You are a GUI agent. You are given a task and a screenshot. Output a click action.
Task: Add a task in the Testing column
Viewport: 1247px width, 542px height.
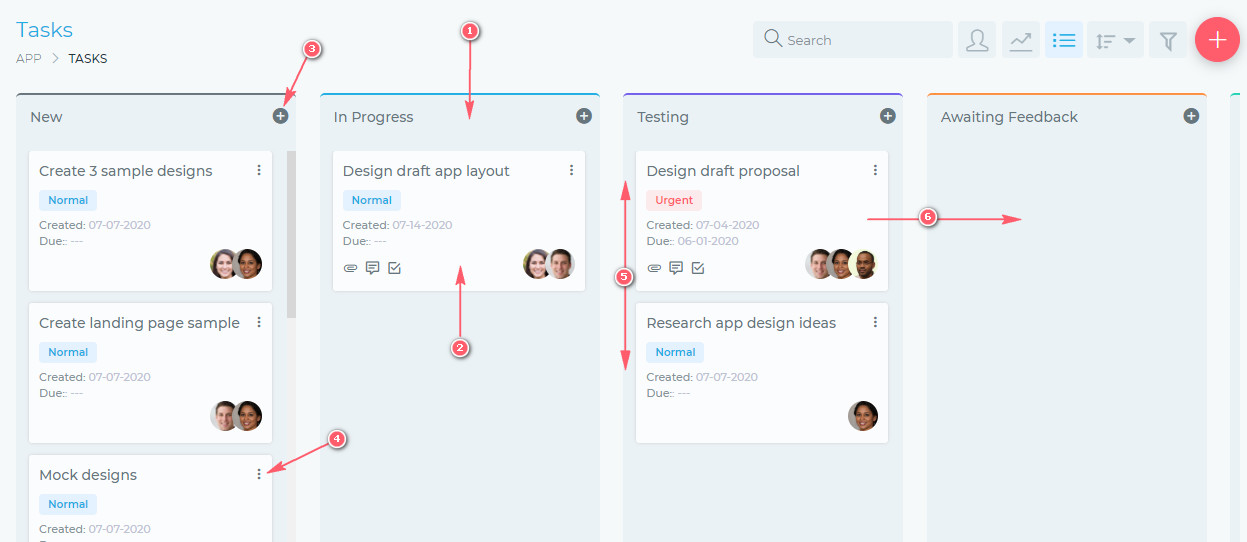point(887,116)
